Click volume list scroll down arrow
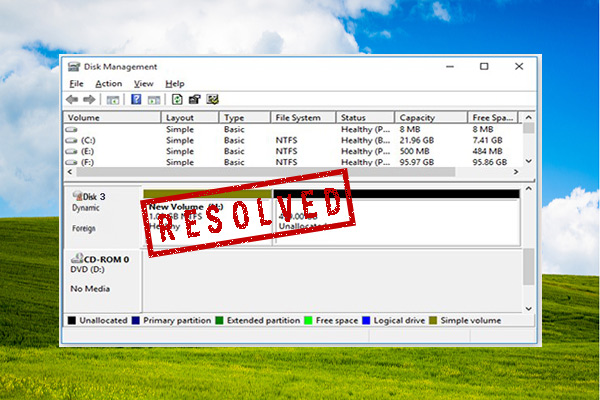 (x=528, y=161)
